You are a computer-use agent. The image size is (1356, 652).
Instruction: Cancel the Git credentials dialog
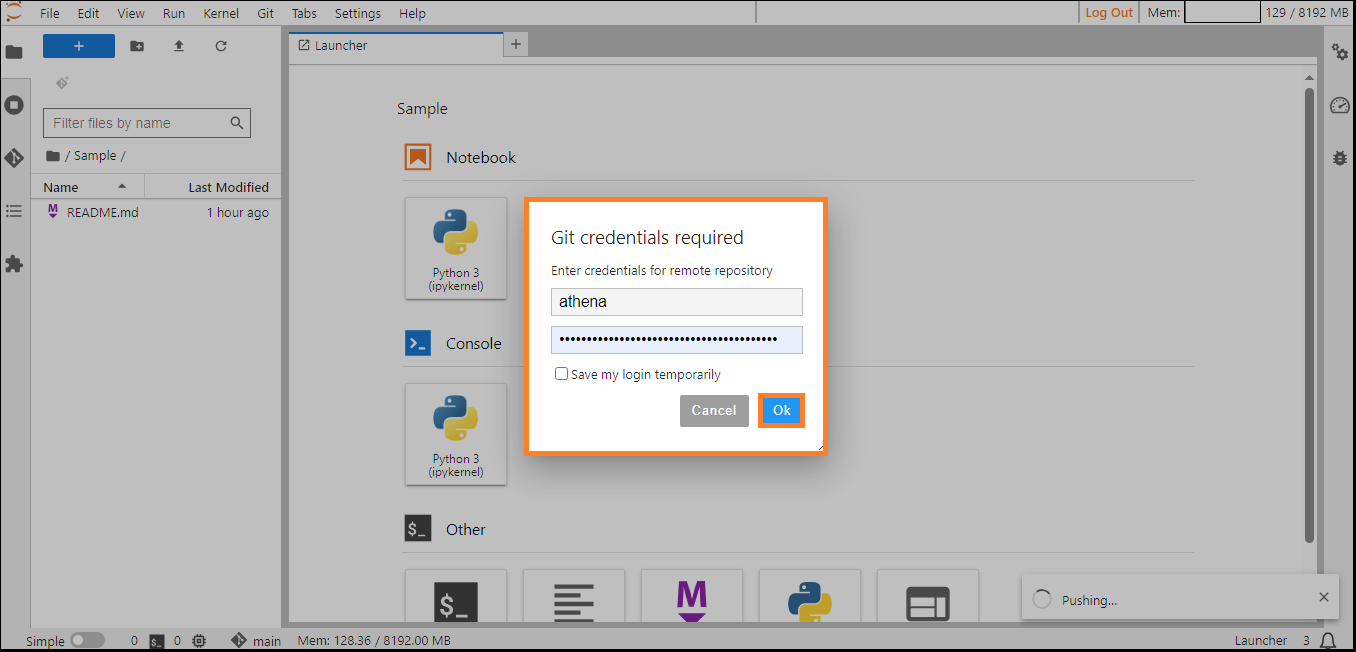(714, 410)
